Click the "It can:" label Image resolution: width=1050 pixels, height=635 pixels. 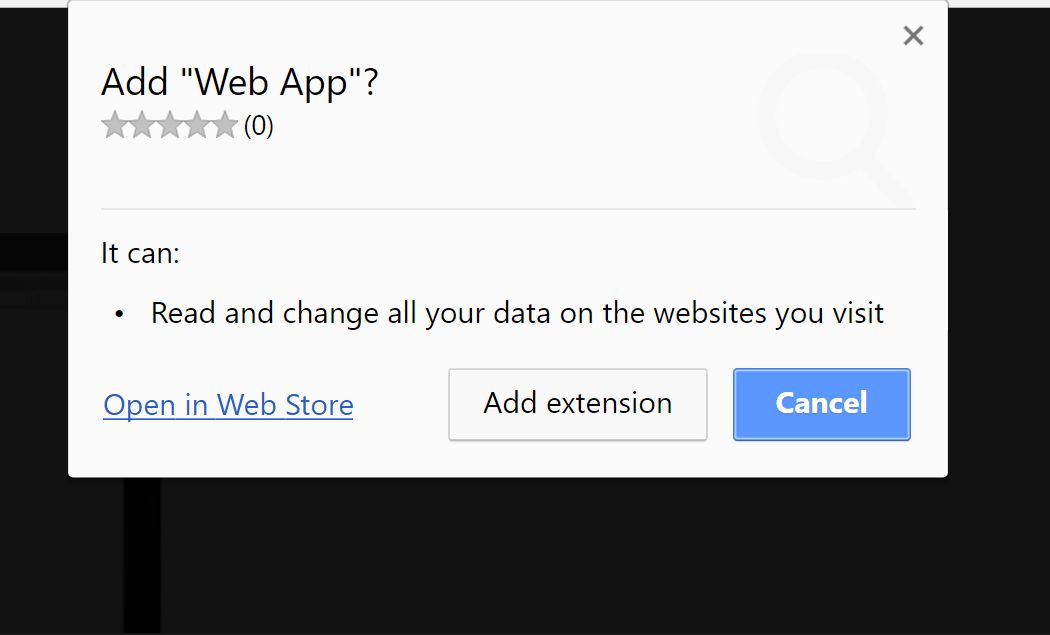140,253
